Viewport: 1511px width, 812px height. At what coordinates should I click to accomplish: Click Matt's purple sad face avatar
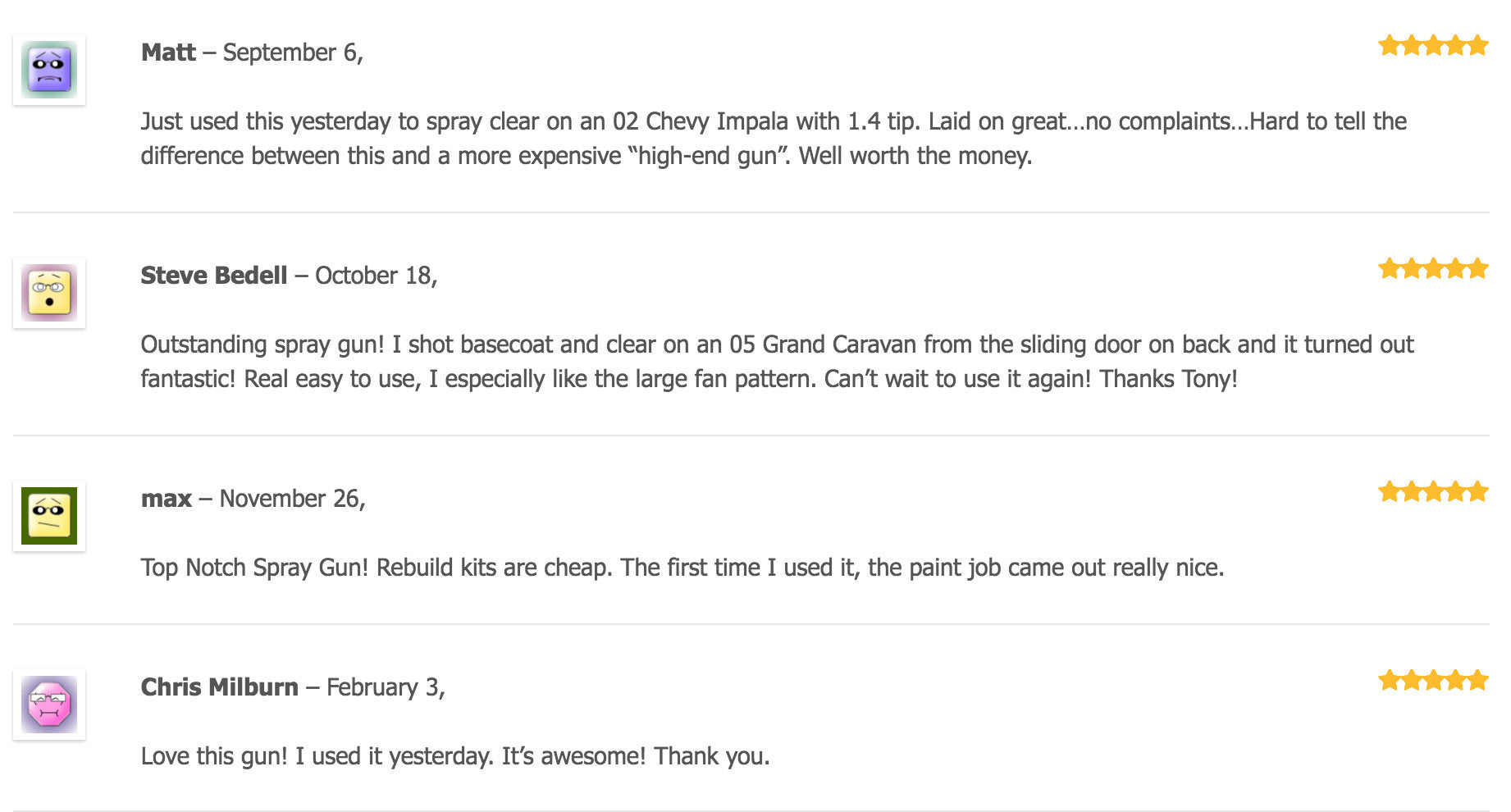[x=49, y=70]
